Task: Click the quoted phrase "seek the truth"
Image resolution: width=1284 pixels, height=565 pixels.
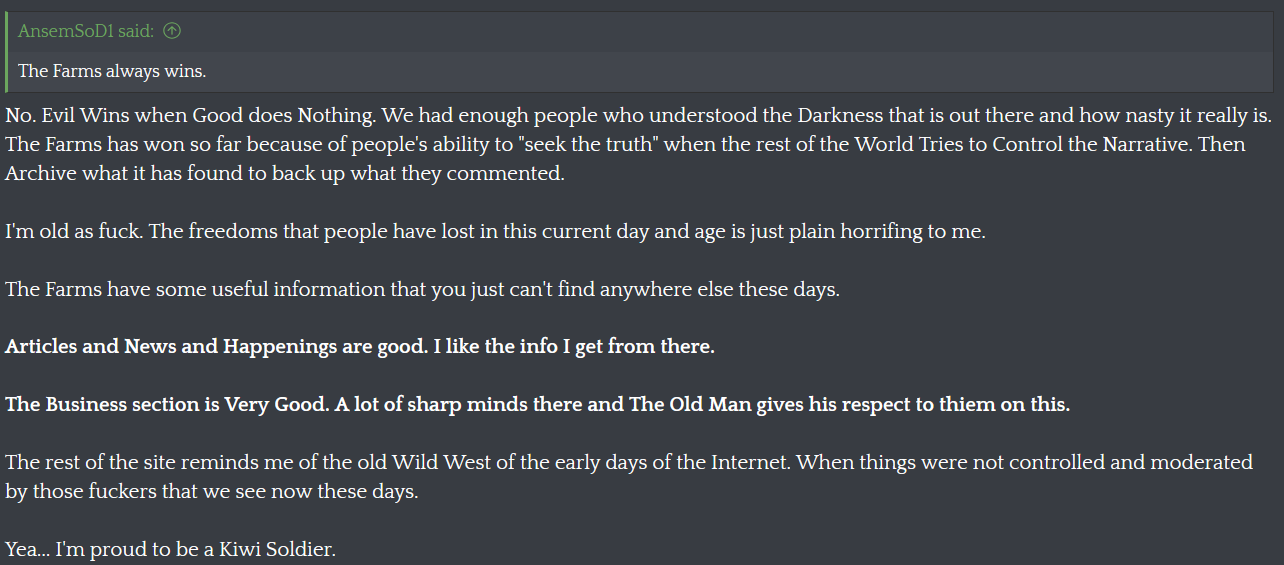Action: [591, 144]
